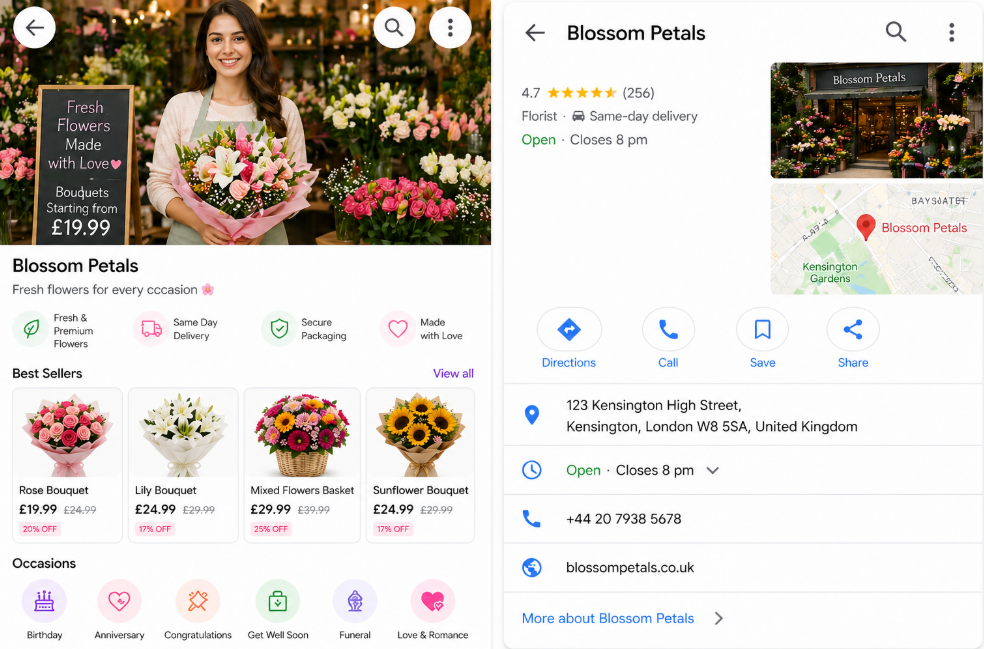Click the View all link for Best Sellers
The height and width of the screenshot is (649, 984).
[455, 372]
